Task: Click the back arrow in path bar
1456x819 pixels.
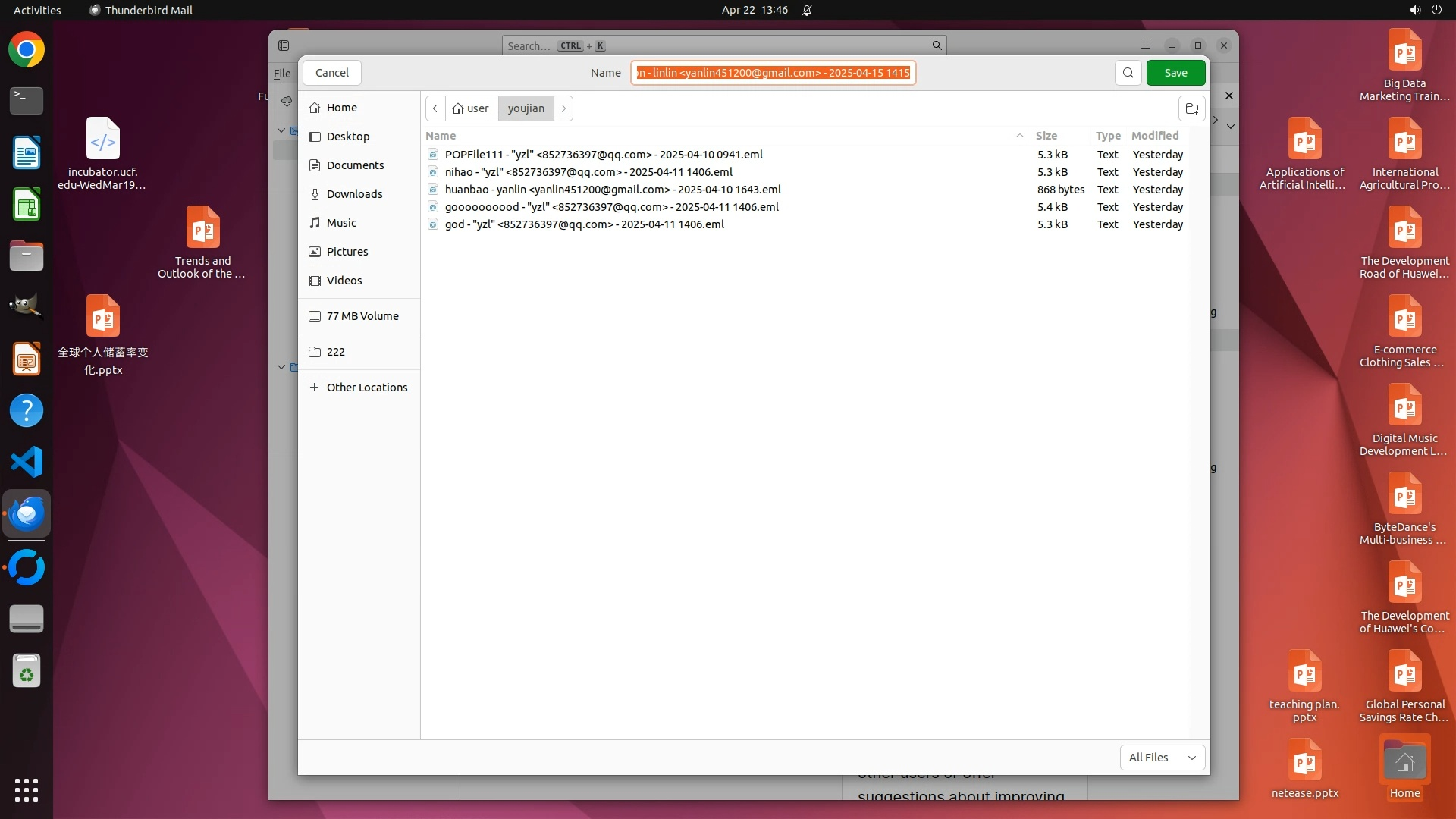Action: [435, 108]
